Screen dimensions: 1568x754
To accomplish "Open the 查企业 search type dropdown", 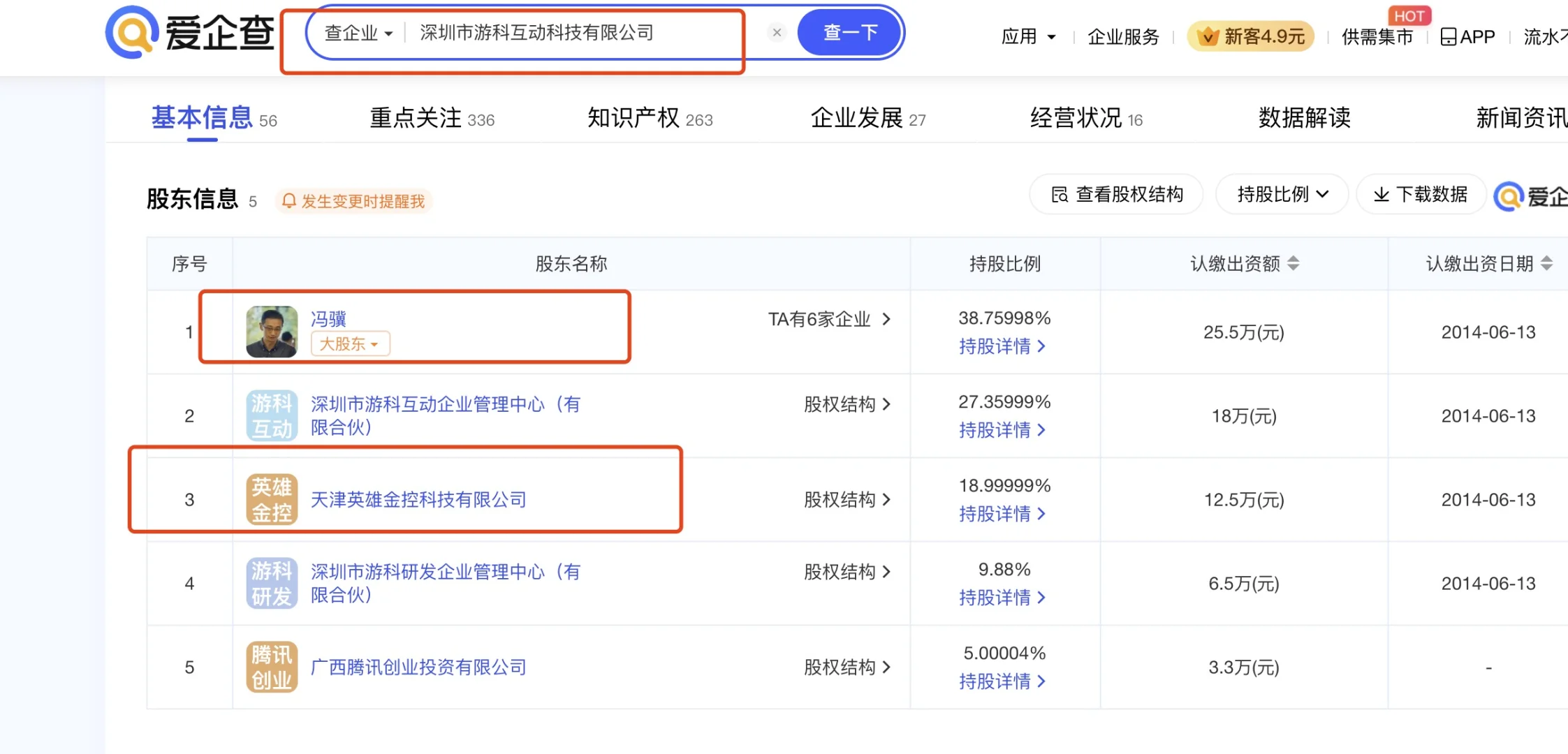I will (358, 33).
